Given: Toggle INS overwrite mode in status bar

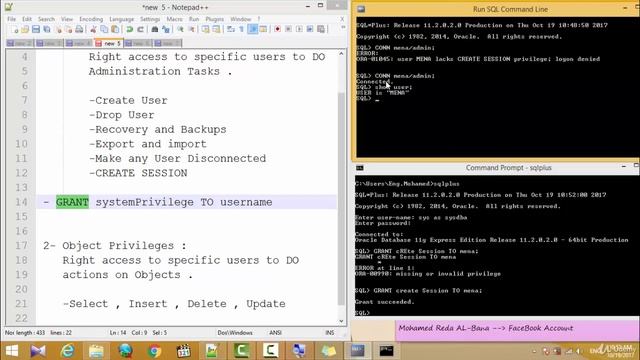Looking at the screenshot, I should [x=329, y=333].
